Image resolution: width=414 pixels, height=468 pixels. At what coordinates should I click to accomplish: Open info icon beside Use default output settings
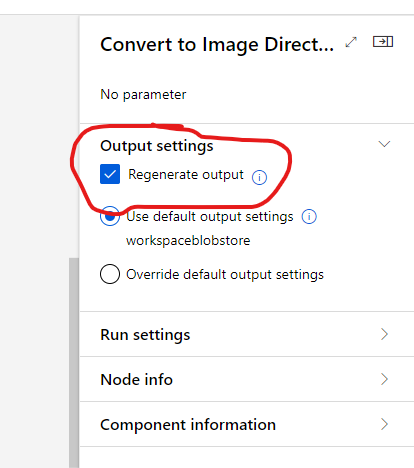[309, 217]
